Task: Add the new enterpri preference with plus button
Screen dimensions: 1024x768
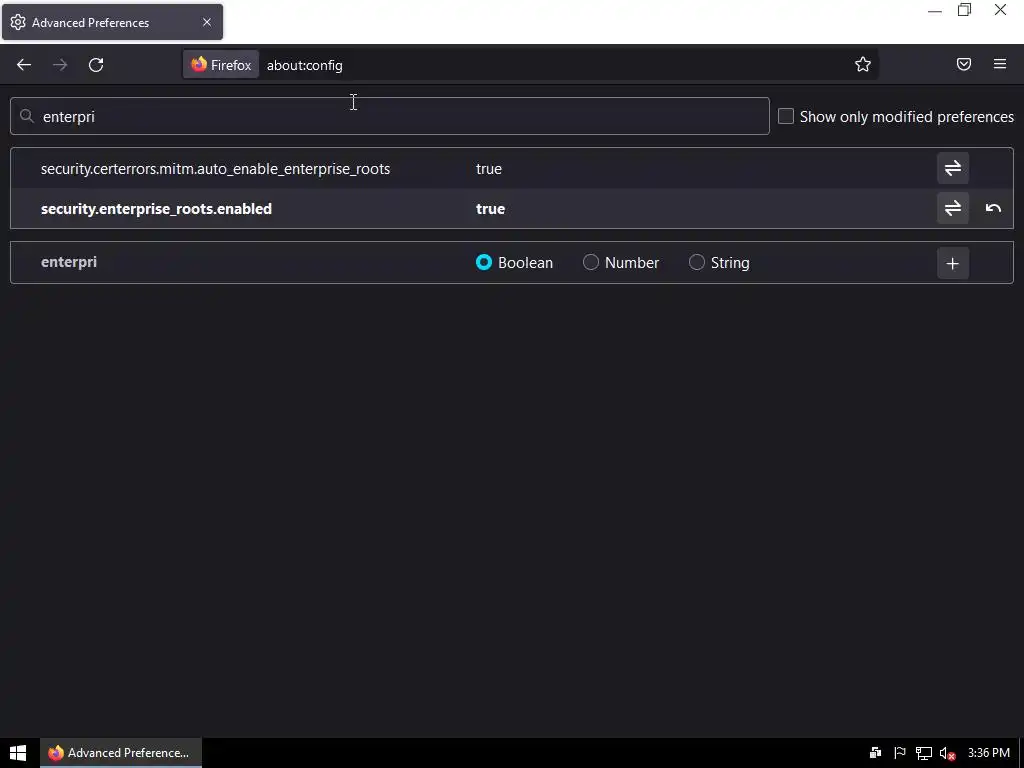Action: point(953,263)
